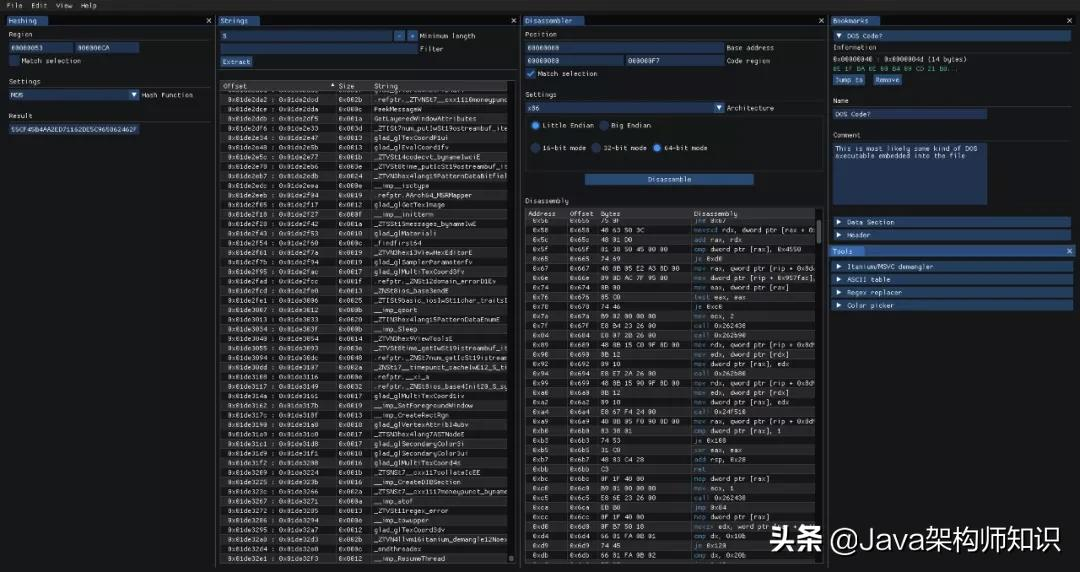Expand Itanium/MSVC demangler tool
Image resolution: width=1080 pixels, height=572 pixels.
(952, 267)
